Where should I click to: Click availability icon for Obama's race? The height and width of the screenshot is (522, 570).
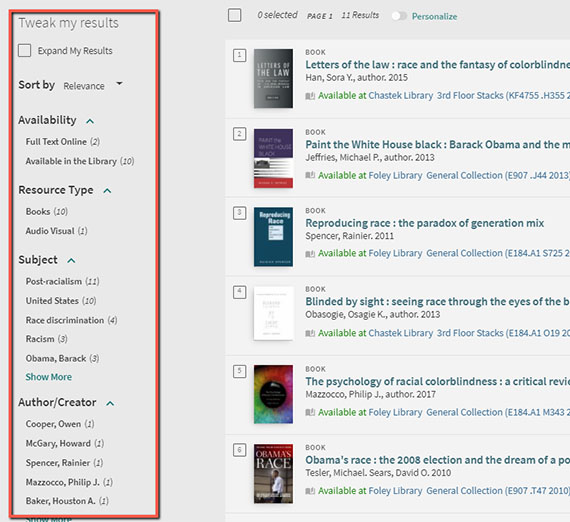pos(310,491)
